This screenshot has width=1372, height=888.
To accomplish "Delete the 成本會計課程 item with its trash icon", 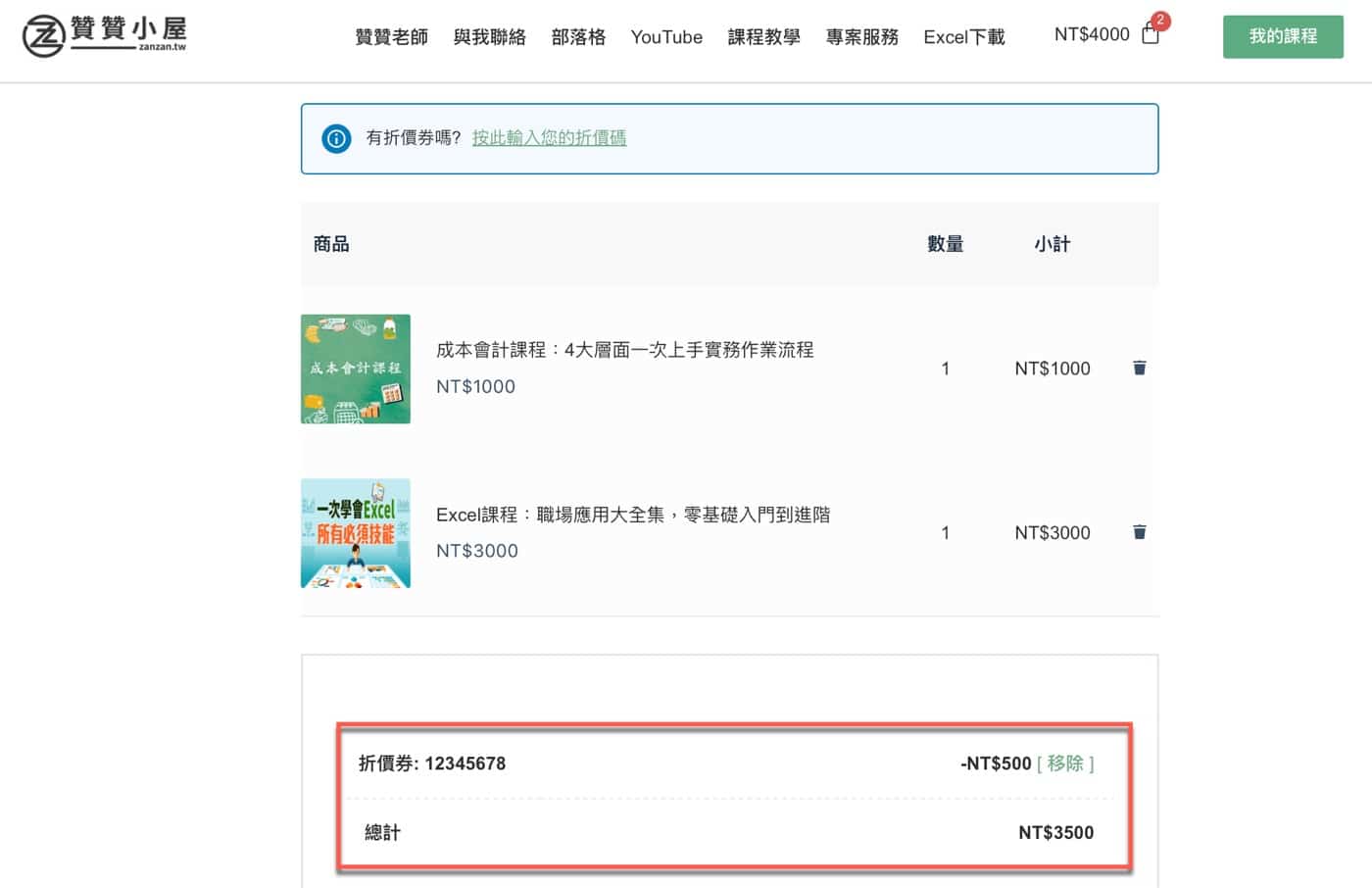I will coord(1139,369).
